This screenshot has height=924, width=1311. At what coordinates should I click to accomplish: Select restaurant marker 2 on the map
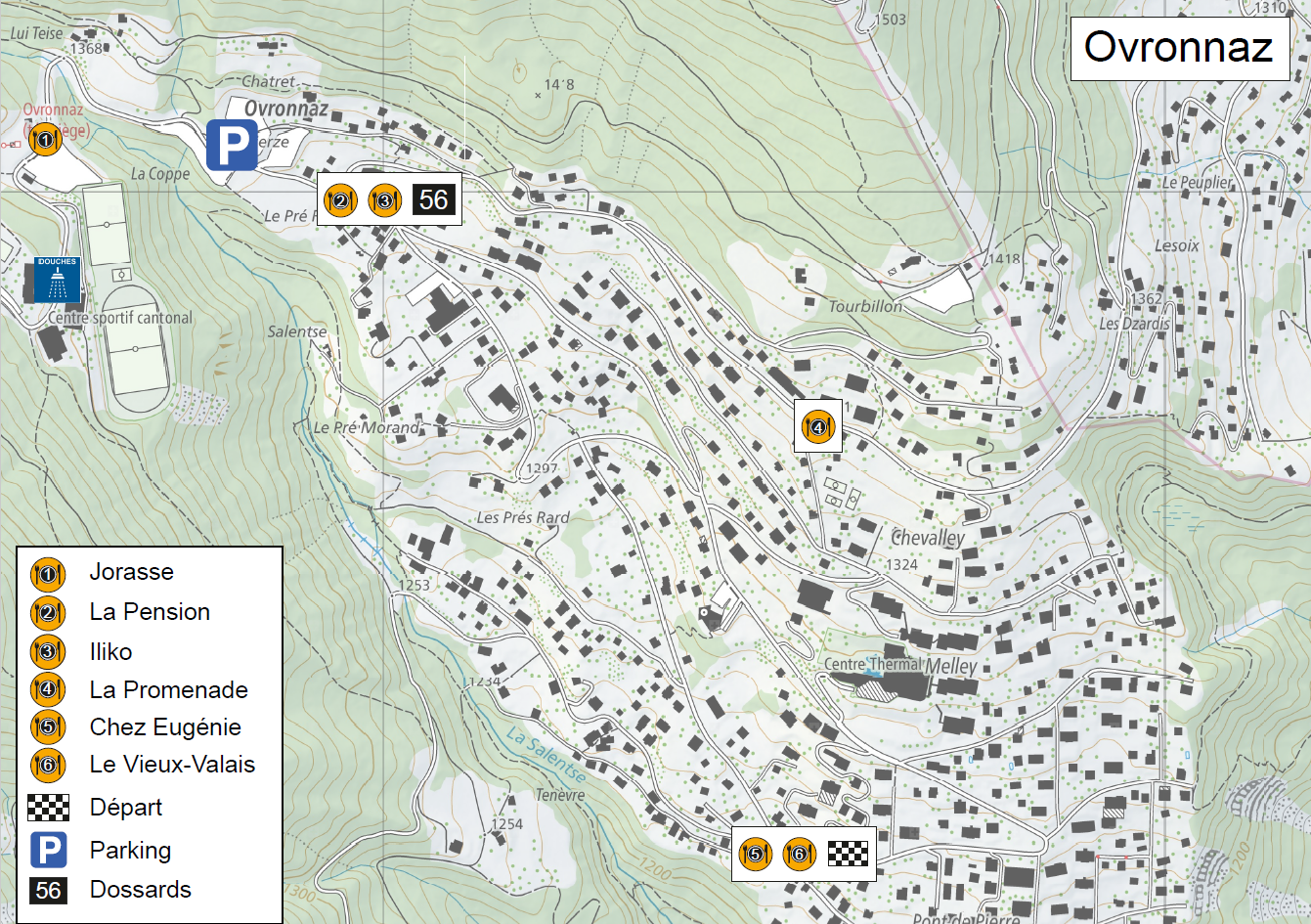click(x=340, y=200)
